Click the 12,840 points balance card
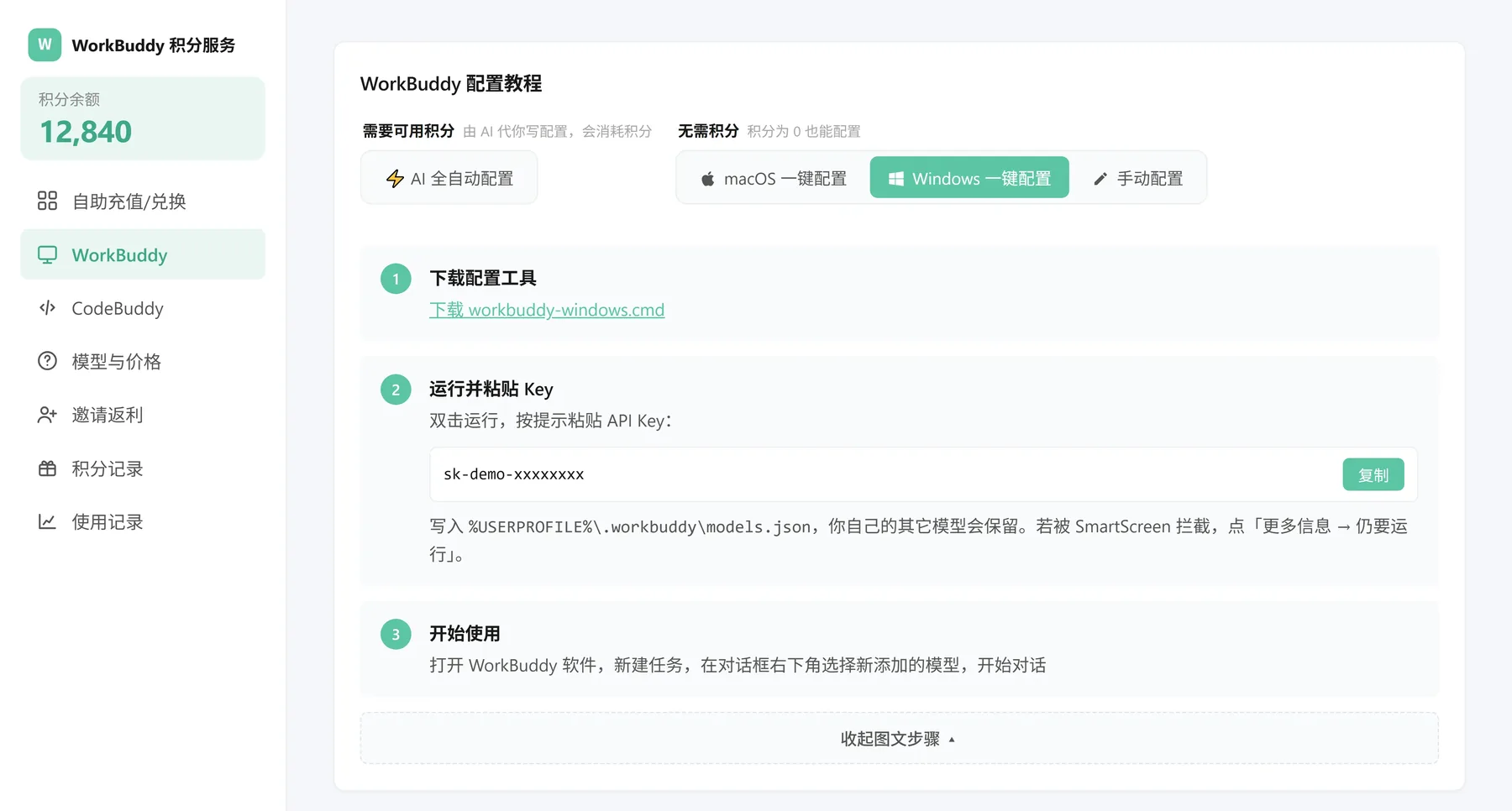This screenshot has height=811, width=1512. (x=143, y=118)
